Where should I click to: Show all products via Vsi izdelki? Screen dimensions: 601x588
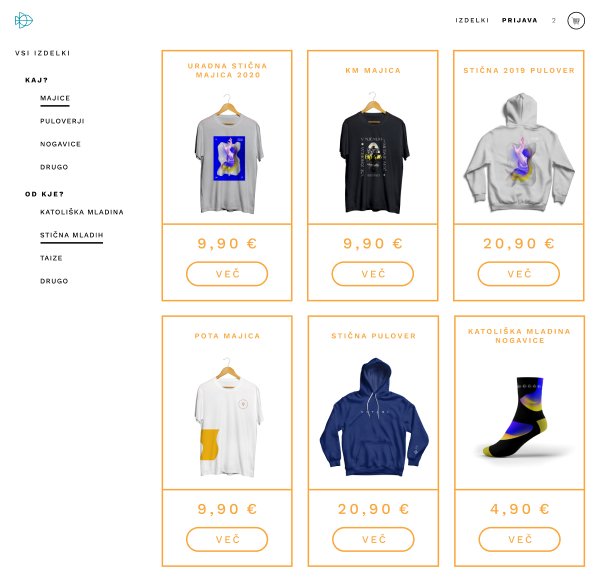43,53
